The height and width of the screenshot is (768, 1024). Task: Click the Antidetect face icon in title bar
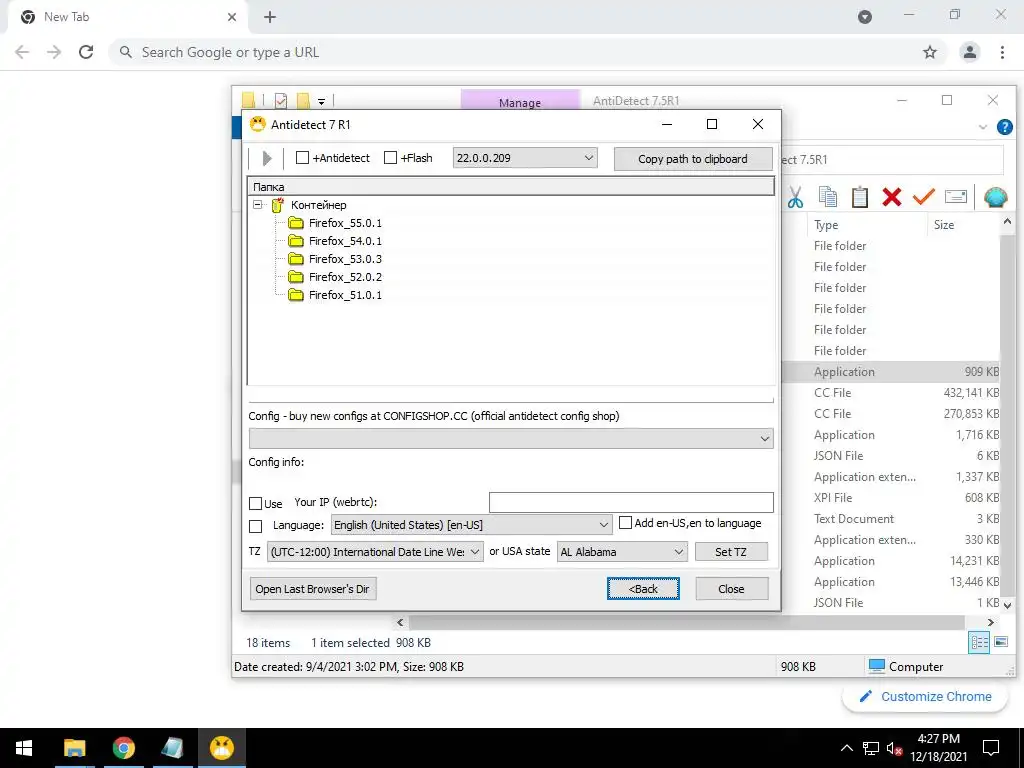(x=258, y=124)
